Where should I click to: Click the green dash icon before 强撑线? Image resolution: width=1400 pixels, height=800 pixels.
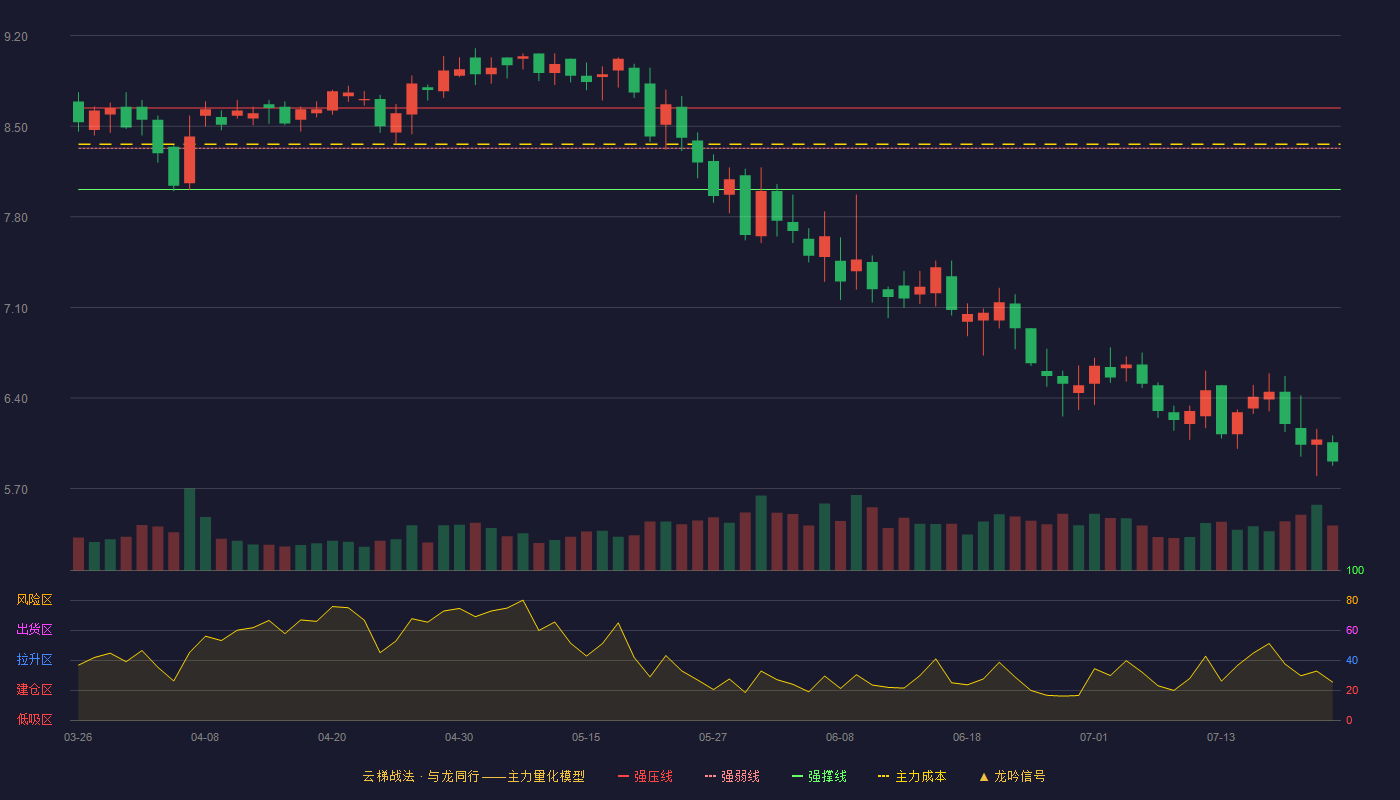click(797, 776)
